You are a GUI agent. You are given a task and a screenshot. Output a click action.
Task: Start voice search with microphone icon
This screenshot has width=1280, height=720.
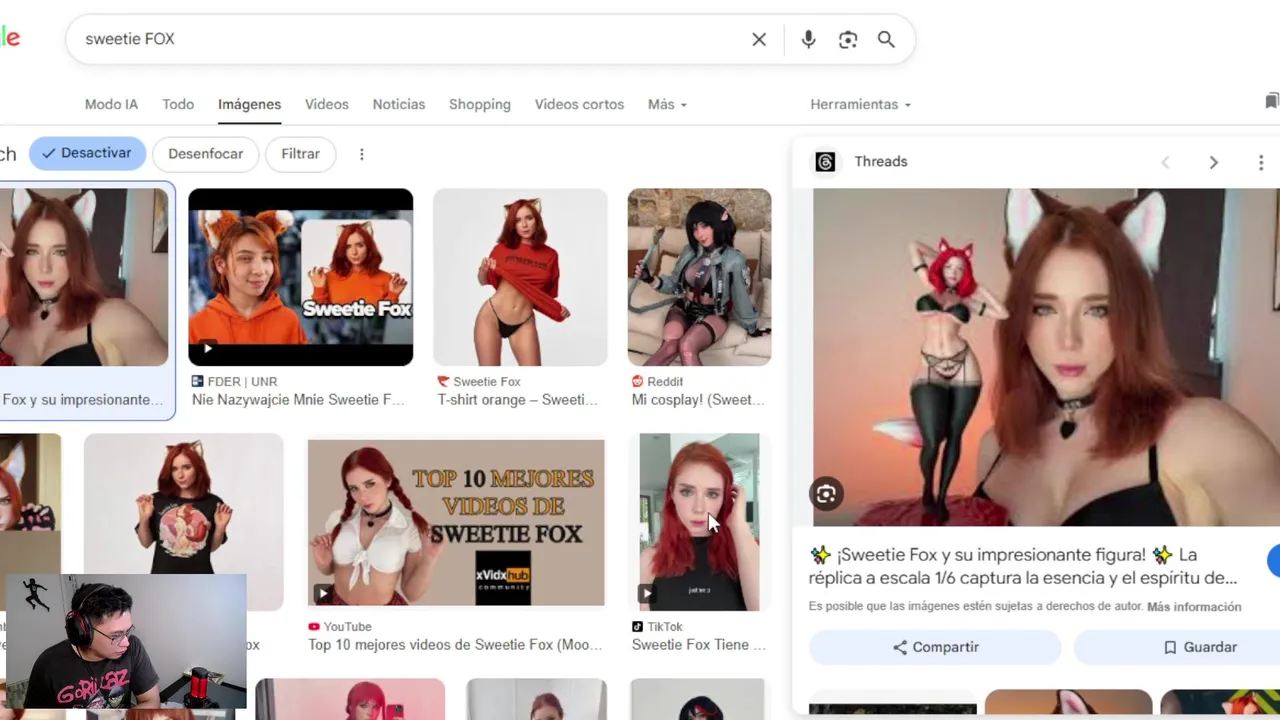[808, 39]
